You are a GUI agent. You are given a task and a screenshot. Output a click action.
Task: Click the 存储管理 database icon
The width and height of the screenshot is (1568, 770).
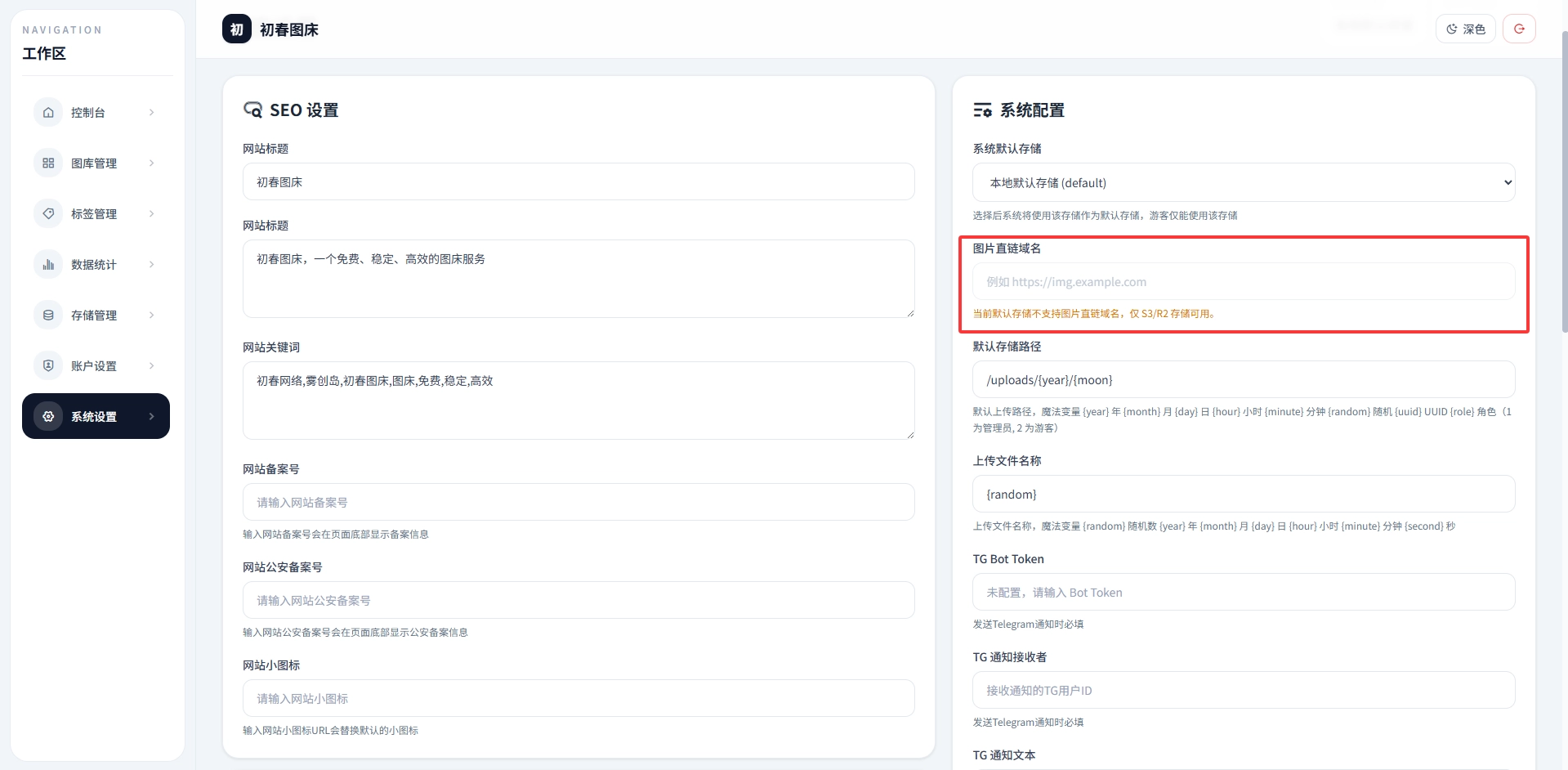click(48, 315)
